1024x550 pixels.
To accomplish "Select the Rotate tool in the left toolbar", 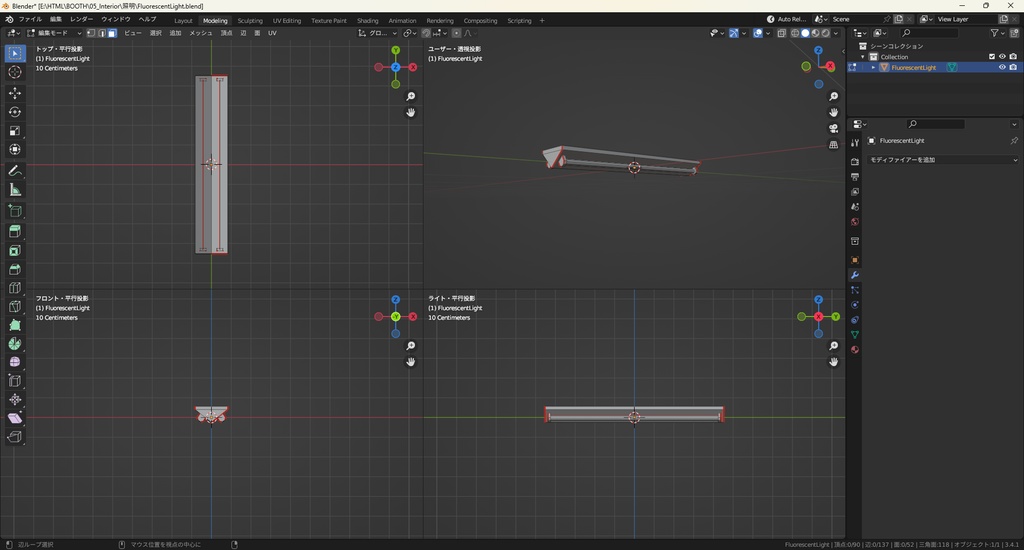I will tap(15, 111).
